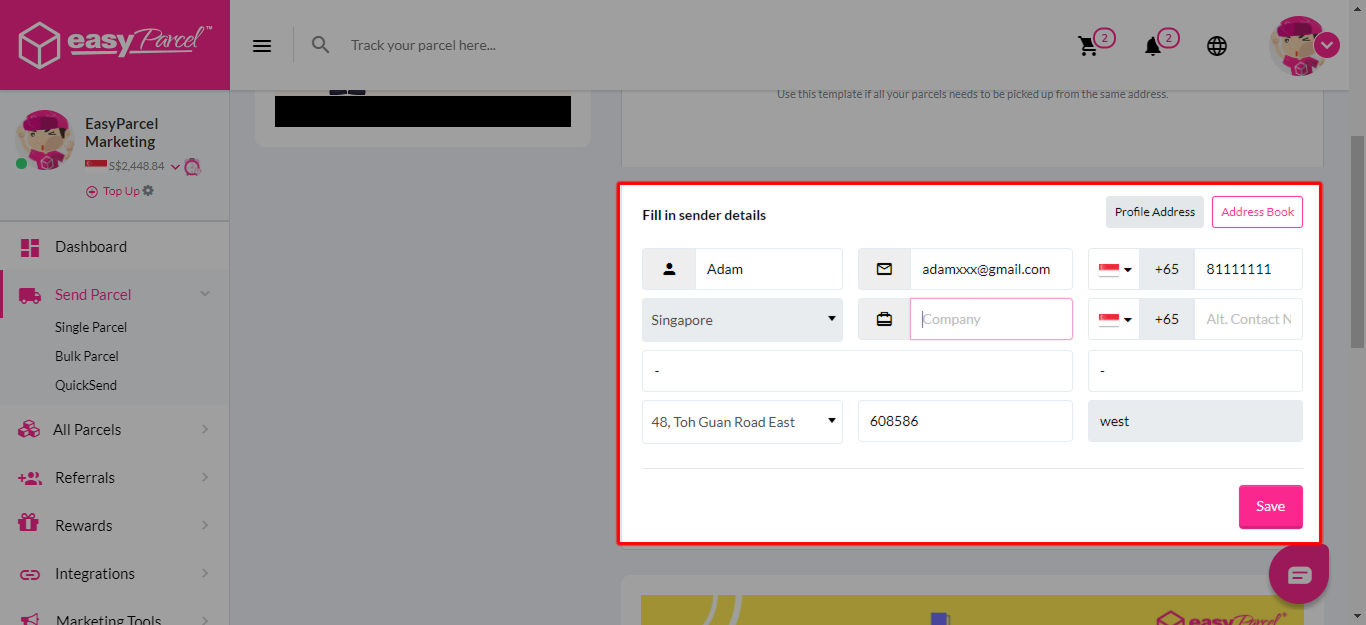Click inside the Company input field

click(x=991, y=318)
